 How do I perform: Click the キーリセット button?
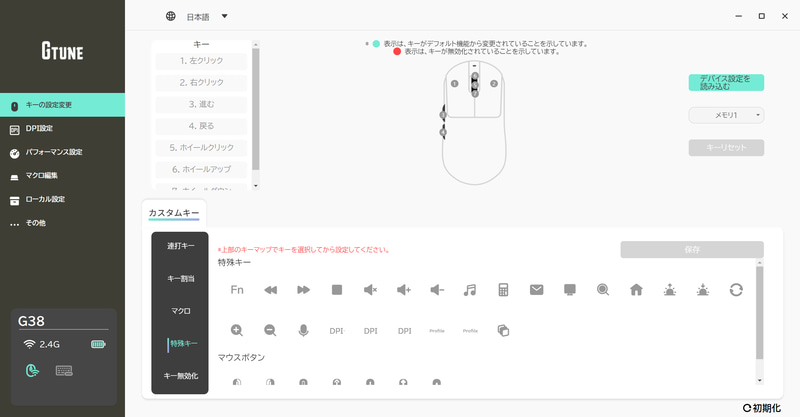(726, 148)
